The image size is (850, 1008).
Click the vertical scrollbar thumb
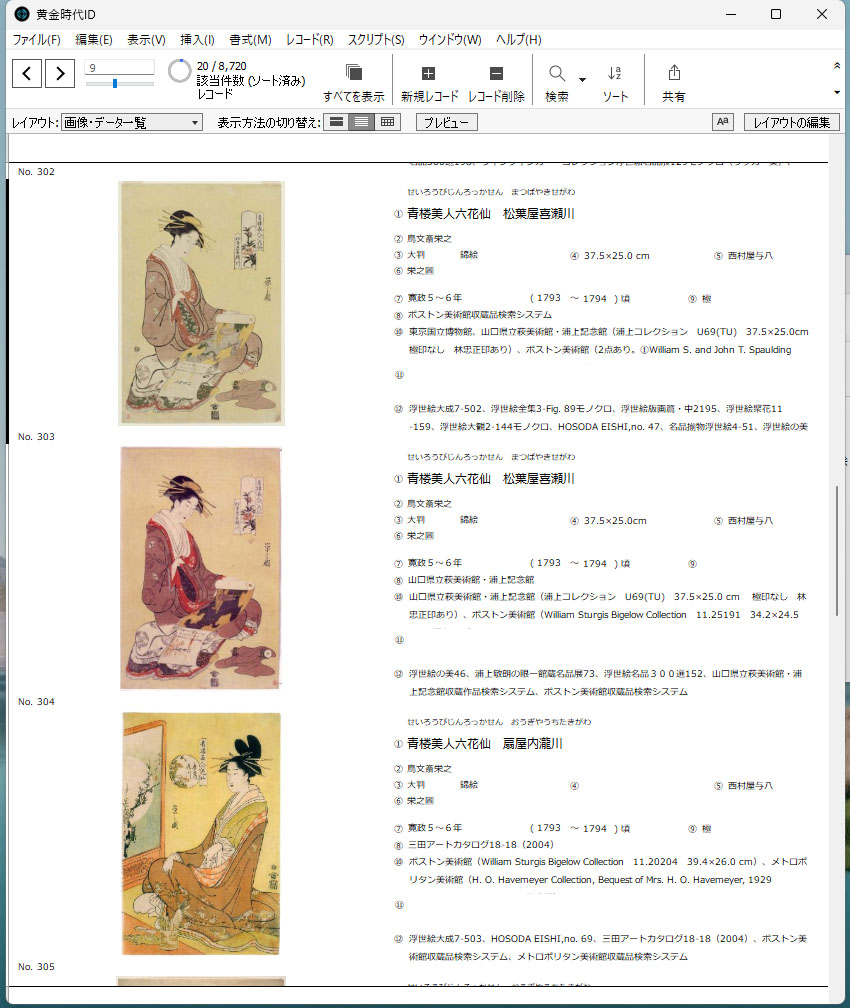[x=836, y=552]
